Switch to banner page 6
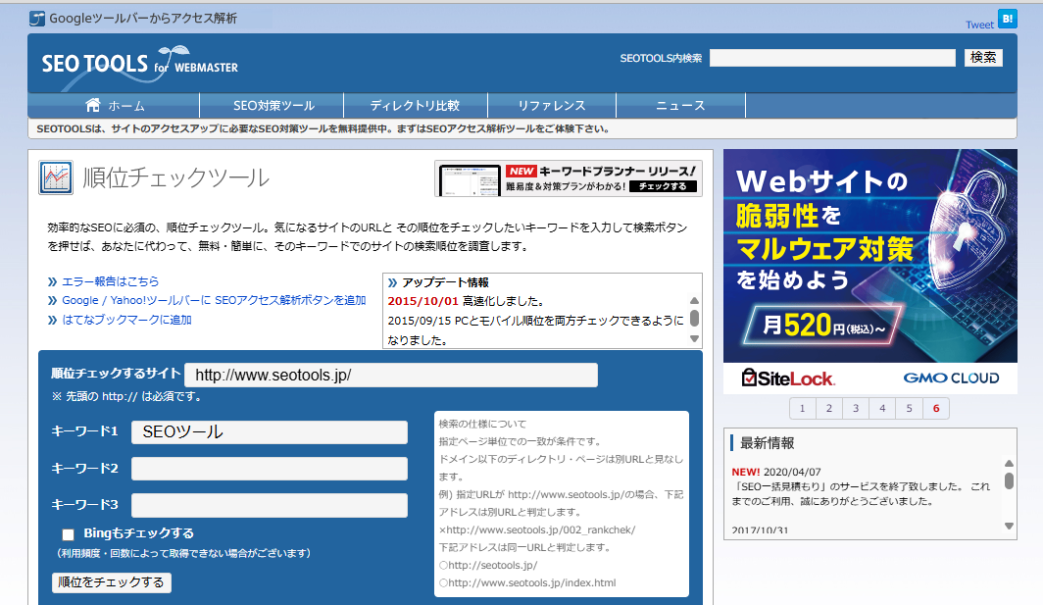1043x605 pixels. (935, 408)
